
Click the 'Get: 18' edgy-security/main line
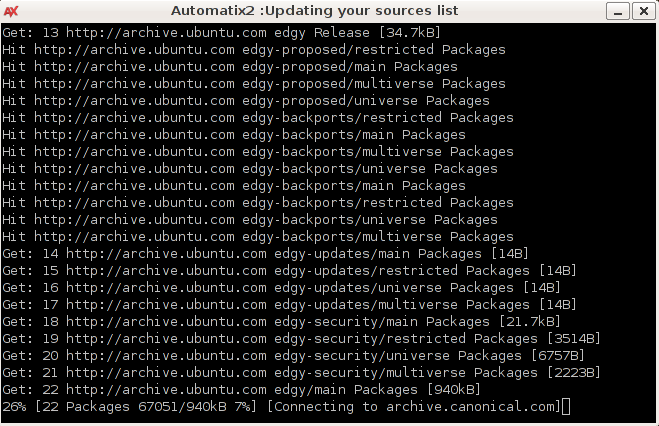tap(280, 321)
